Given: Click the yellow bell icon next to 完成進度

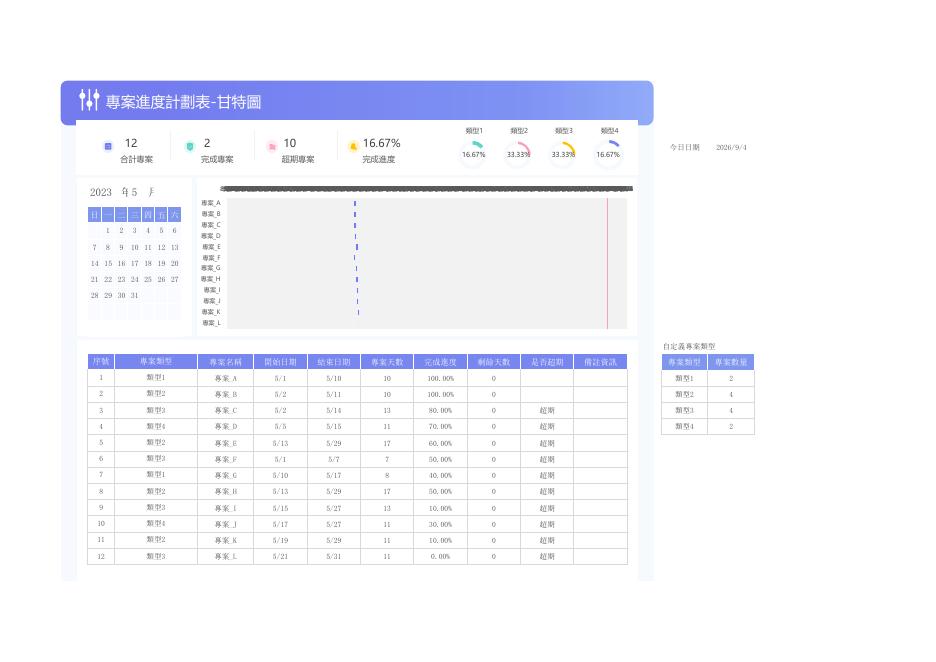Looking at the screenshot, I should tap(353, 146).
